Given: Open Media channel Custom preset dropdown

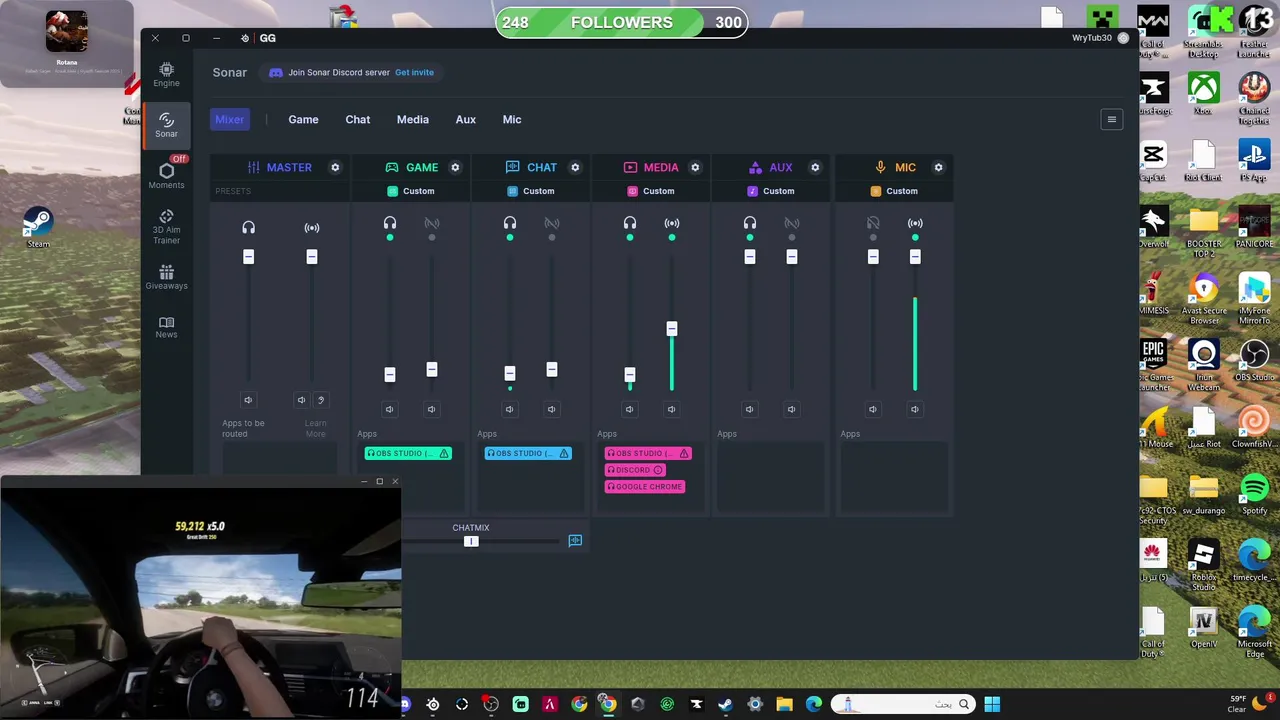Looking at the screenshot, I should coord(651,191).
